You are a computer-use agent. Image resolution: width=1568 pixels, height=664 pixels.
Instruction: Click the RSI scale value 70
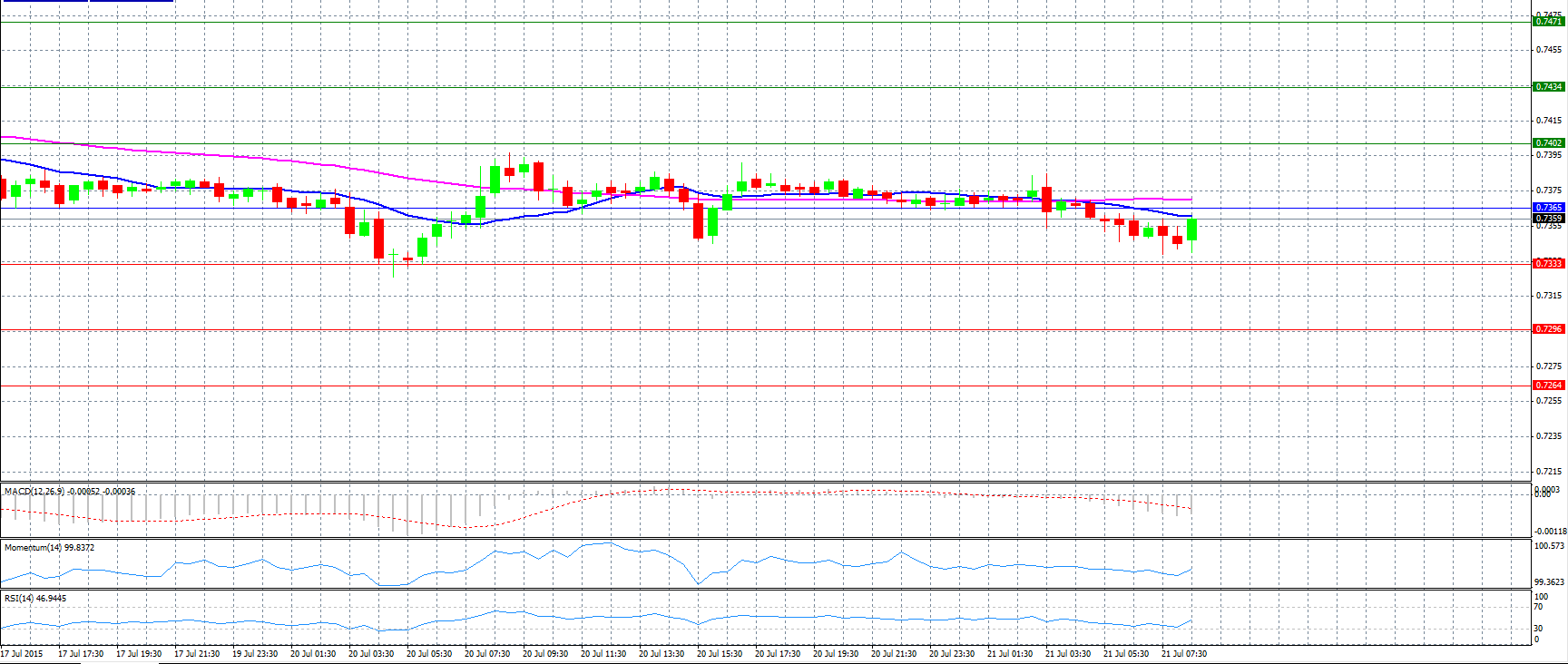pos(1538,607)
